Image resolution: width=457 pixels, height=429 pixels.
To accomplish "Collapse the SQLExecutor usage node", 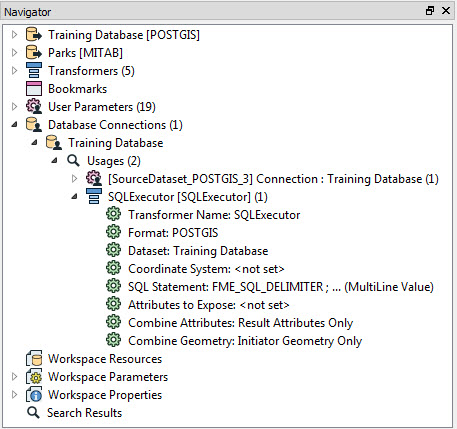I will tap(74, 197).
